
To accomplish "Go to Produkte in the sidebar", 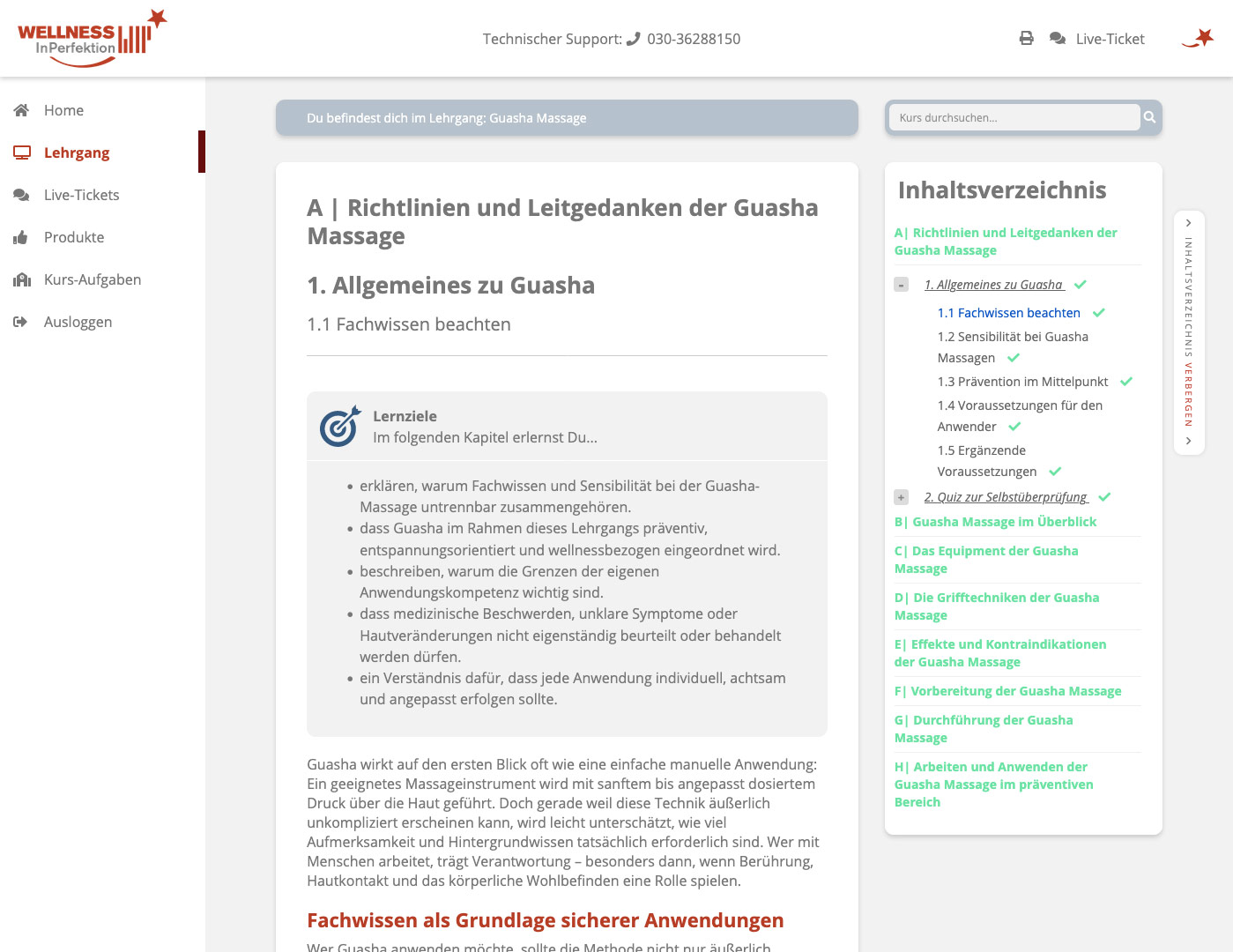I will pos(74,237).
